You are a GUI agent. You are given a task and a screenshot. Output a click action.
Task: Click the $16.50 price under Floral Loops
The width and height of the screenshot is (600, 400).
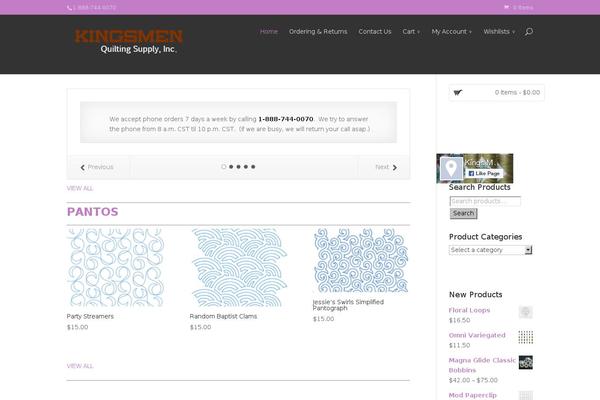point(459,320)
